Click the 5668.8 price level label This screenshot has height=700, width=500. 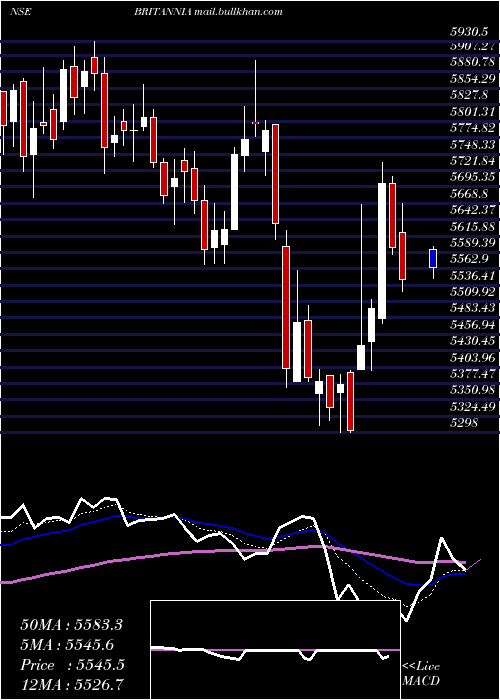pyautogui.click(x=470, y=195)
